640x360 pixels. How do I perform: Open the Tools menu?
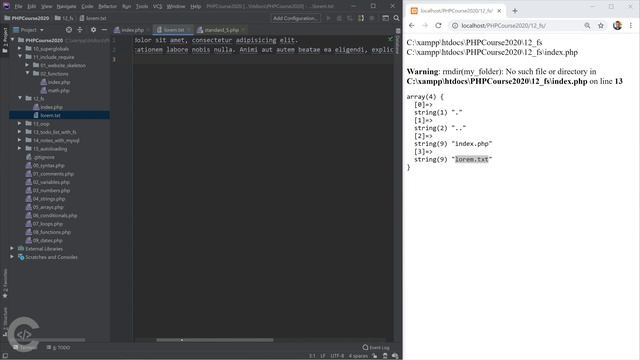coord(142,7)
